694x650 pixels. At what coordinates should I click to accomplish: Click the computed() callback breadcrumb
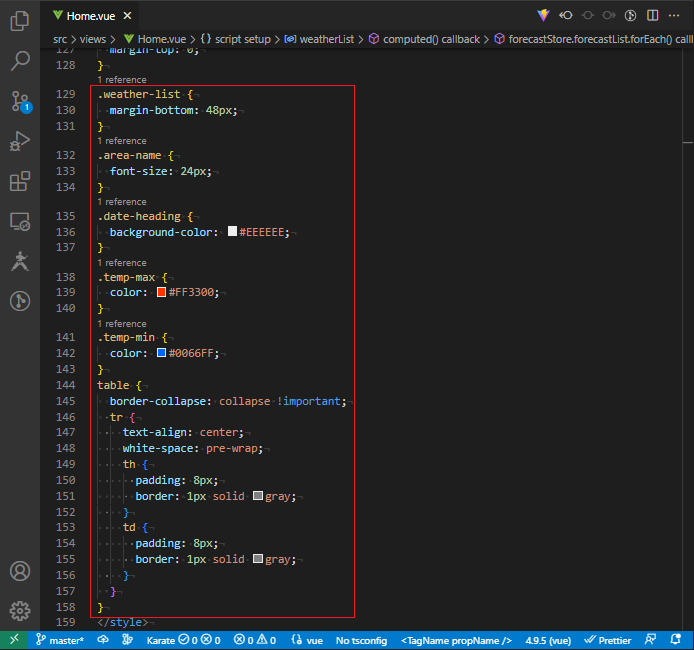coord(424,39)
